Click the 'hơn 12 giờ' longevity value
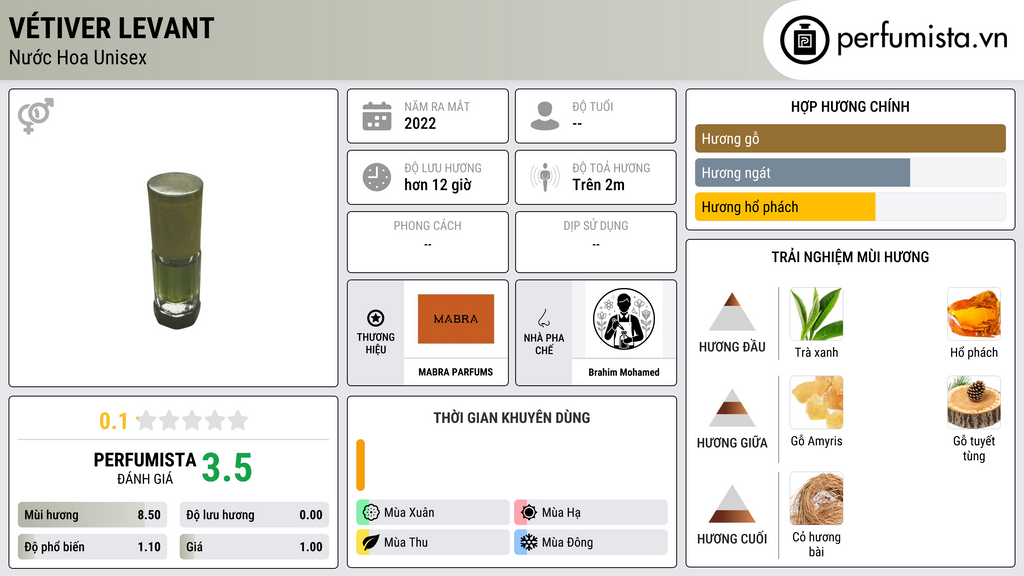The image size is (1024, 576). point(438,185)
